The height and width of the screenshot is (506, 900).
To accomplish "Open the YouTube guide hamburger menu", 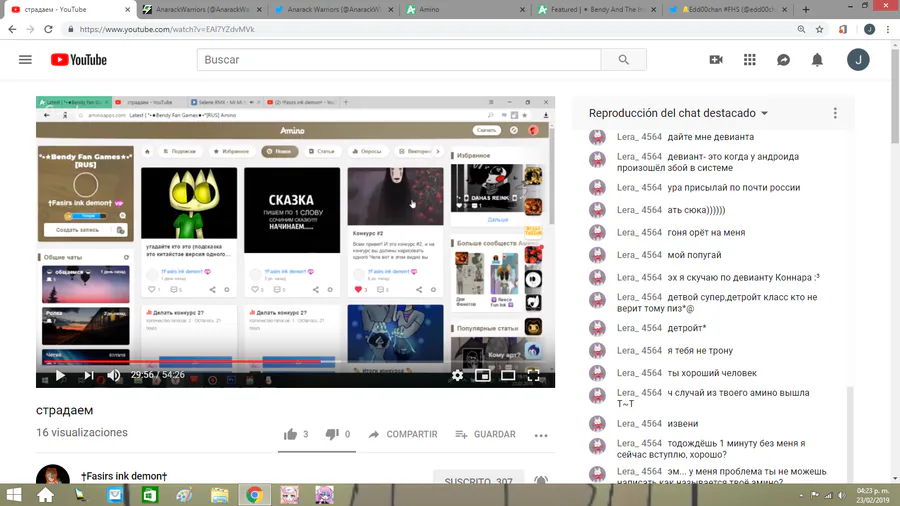I will 25,60.
